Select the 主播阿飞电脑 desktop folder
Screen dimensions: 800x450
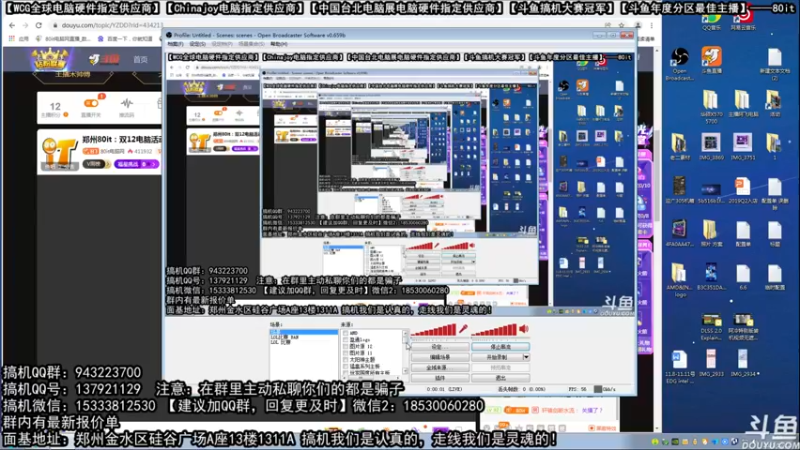click(x=743, y=104)
